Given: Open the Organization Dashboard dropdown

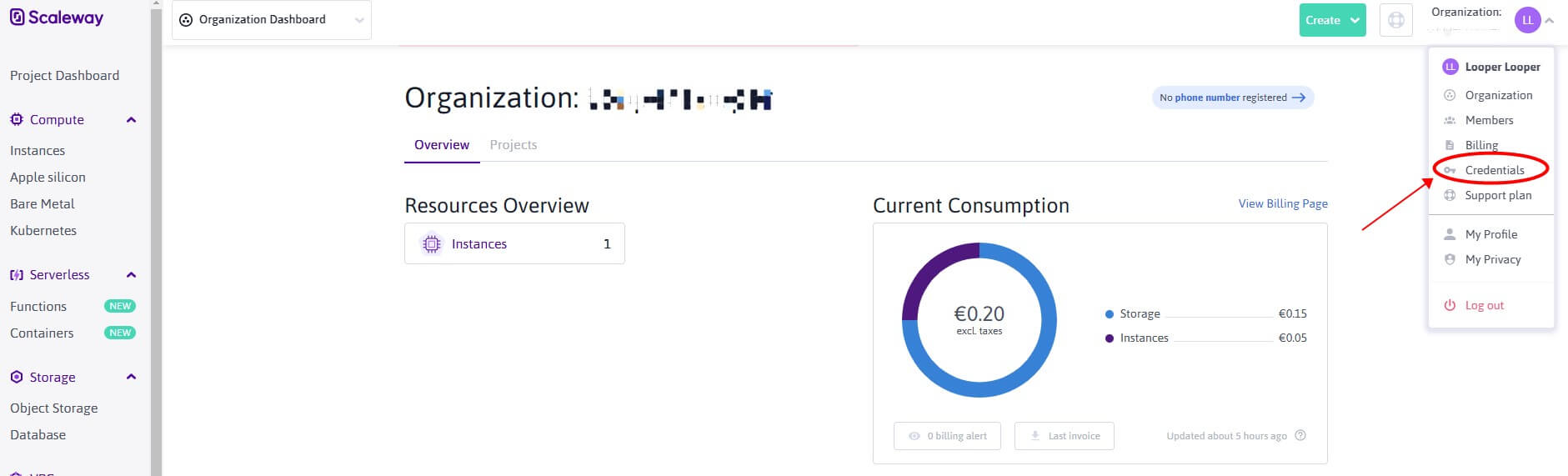Looking at the screenshot, I should pos(272,20).
